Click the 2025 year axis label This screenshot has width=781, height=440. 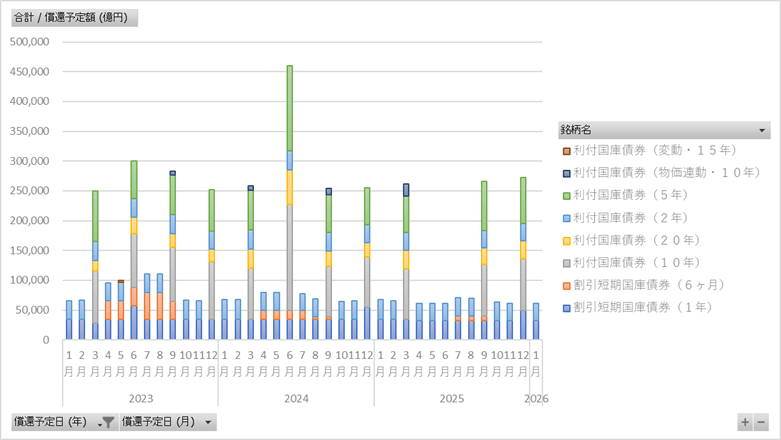click(451, 398)
